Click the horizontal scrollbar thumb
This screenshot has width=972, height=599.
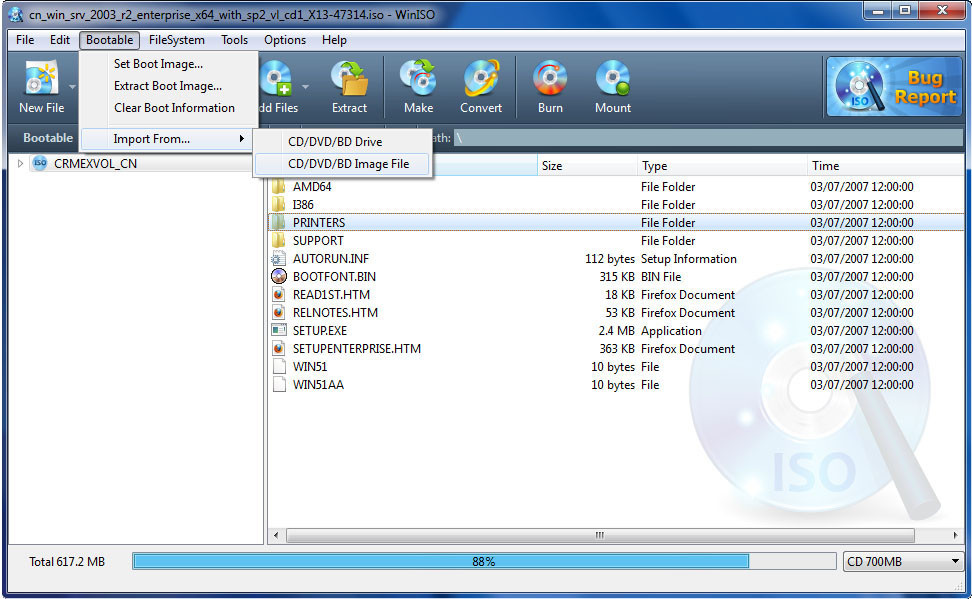click(600, 535)
